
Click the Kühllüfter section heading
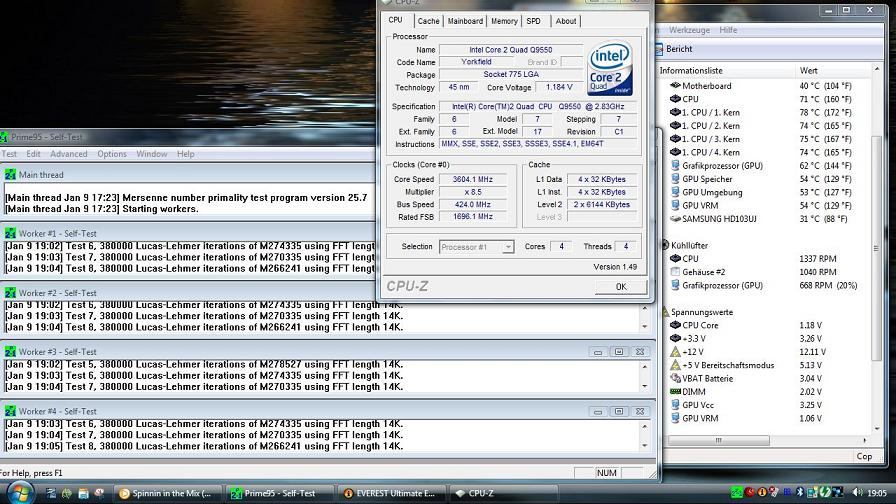tap(689, 245)
